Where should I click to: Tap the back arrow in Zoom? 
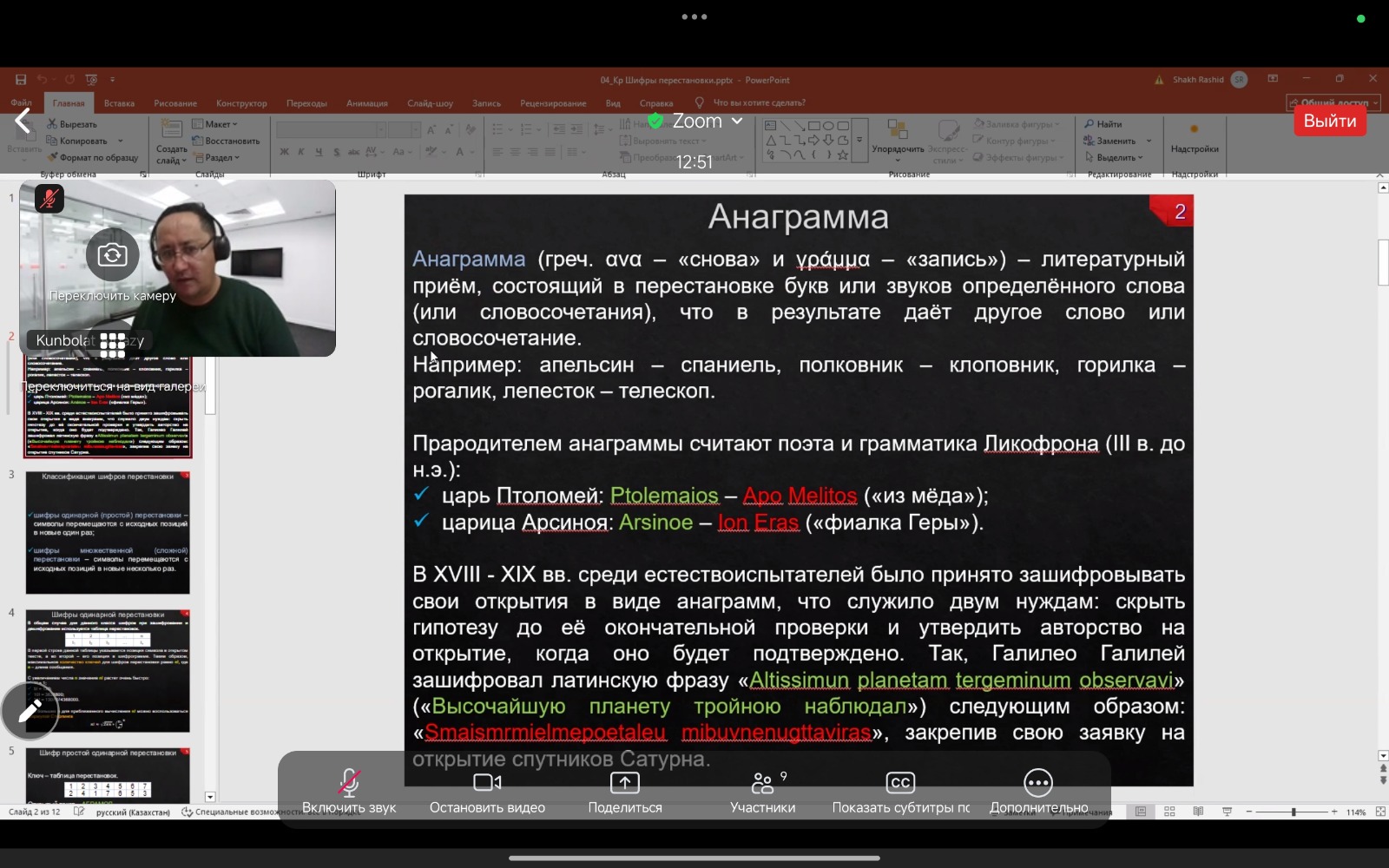23,122
